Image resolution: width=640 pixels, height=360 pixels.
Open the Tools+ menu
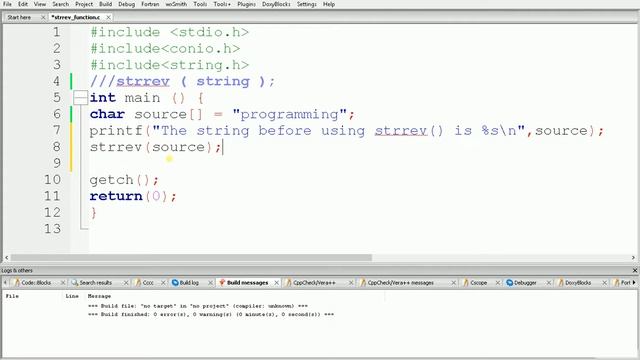[222, 4]
